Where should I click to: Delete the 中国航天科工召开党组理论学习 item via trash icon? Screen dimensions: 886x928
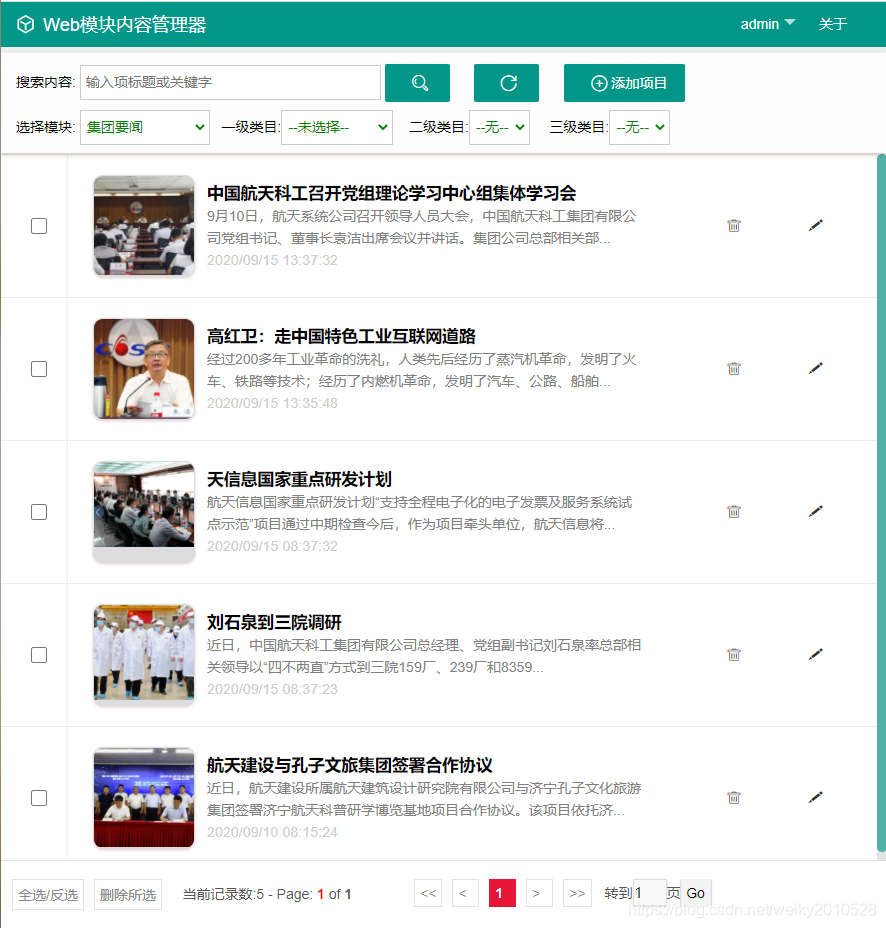pyautogui.click(x=734, y=225)
